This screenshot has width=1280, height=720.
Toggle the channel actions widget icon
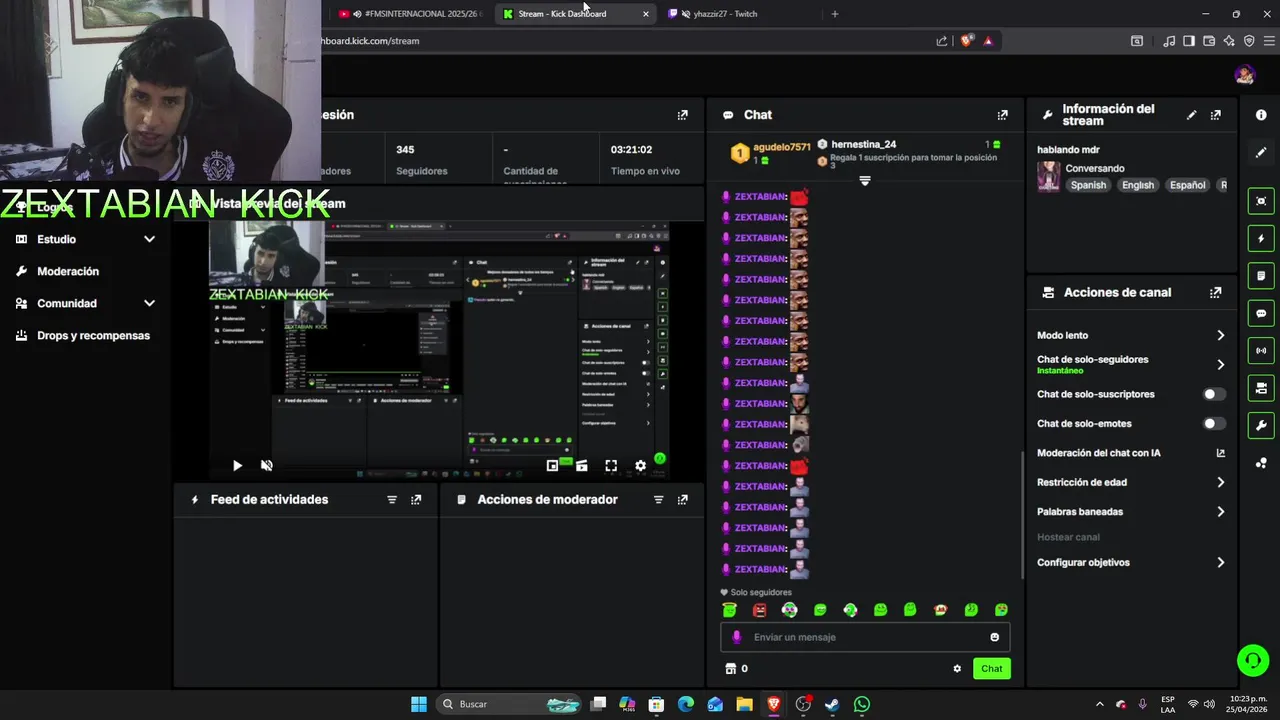click(x=1261, y=388)
